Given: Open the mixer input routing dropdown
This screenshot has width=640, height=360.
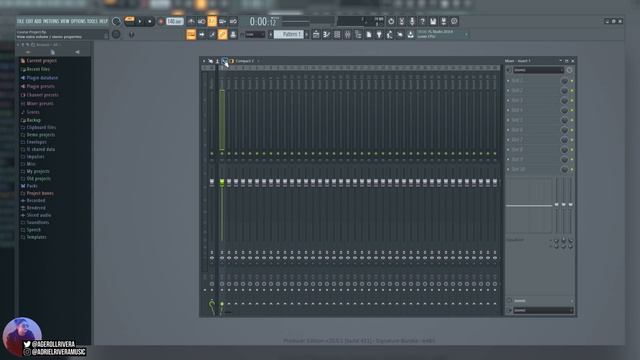Looking at the screenshot, I should [x=538, y=70].
